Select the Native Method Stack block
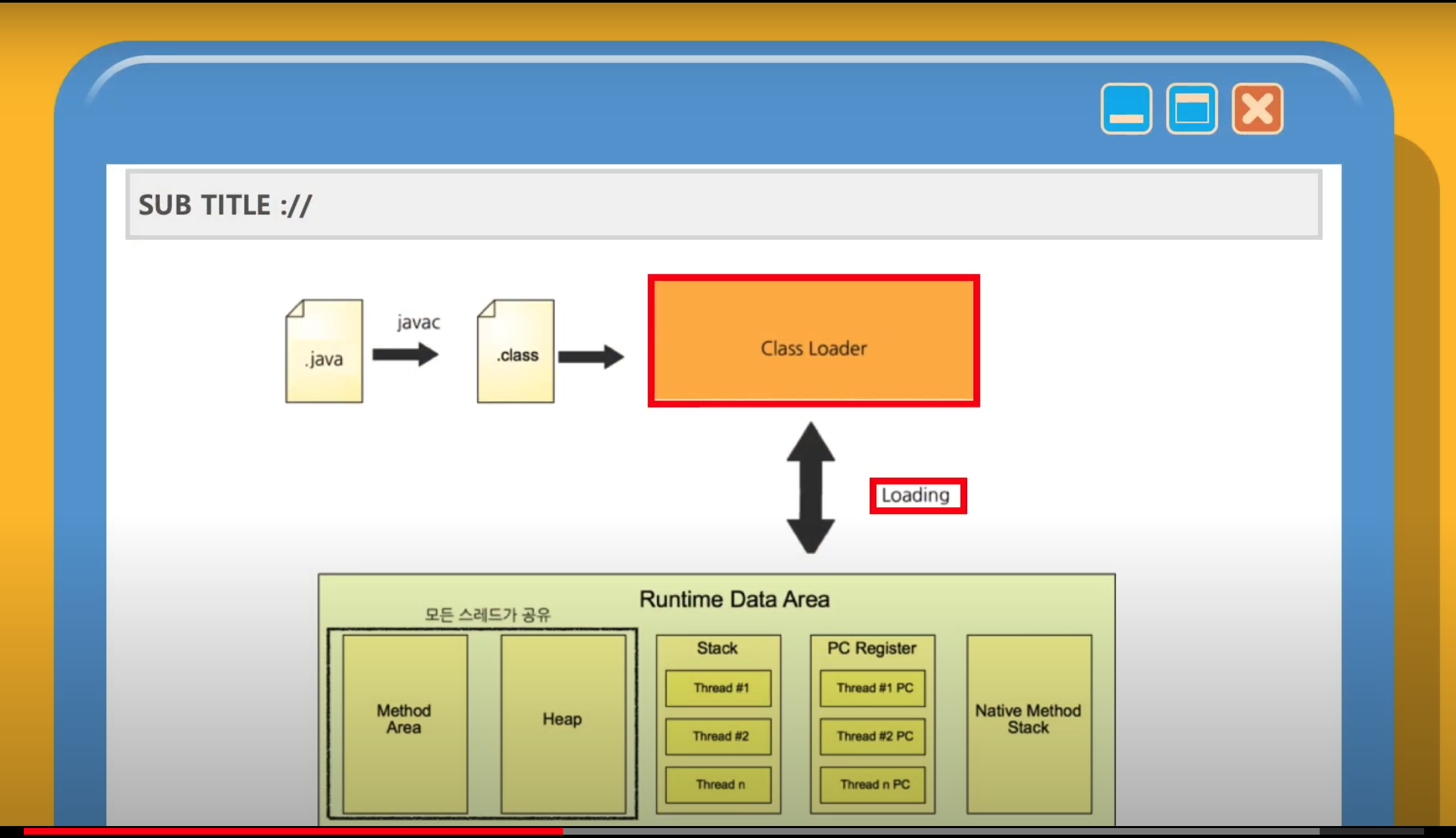The image size is (1456, 838). 1028,723
